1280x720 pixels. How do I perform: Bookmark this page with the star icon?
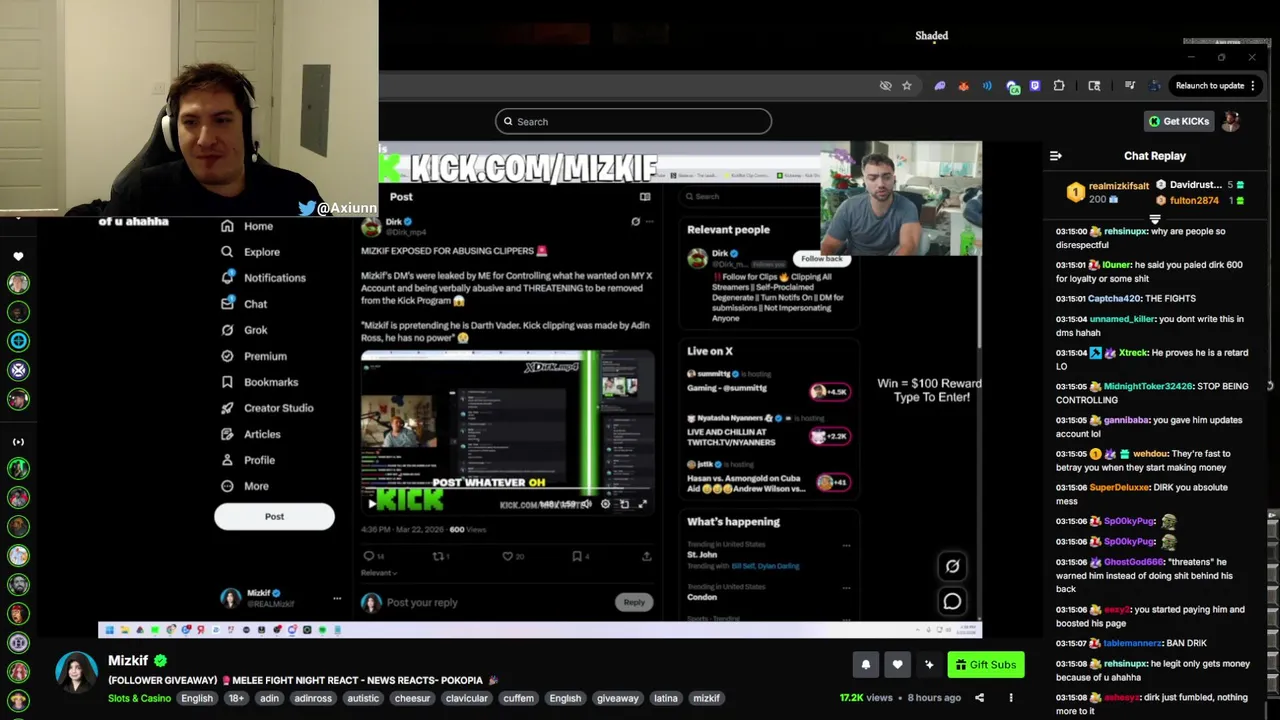tap(907, 86)
